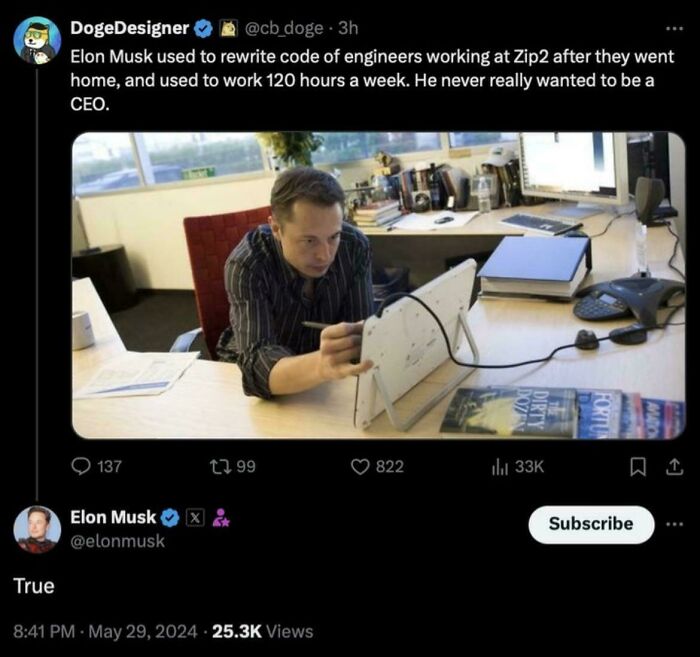Click the X affiliation badge icon

pyautogui.click(x=195, y=518)
